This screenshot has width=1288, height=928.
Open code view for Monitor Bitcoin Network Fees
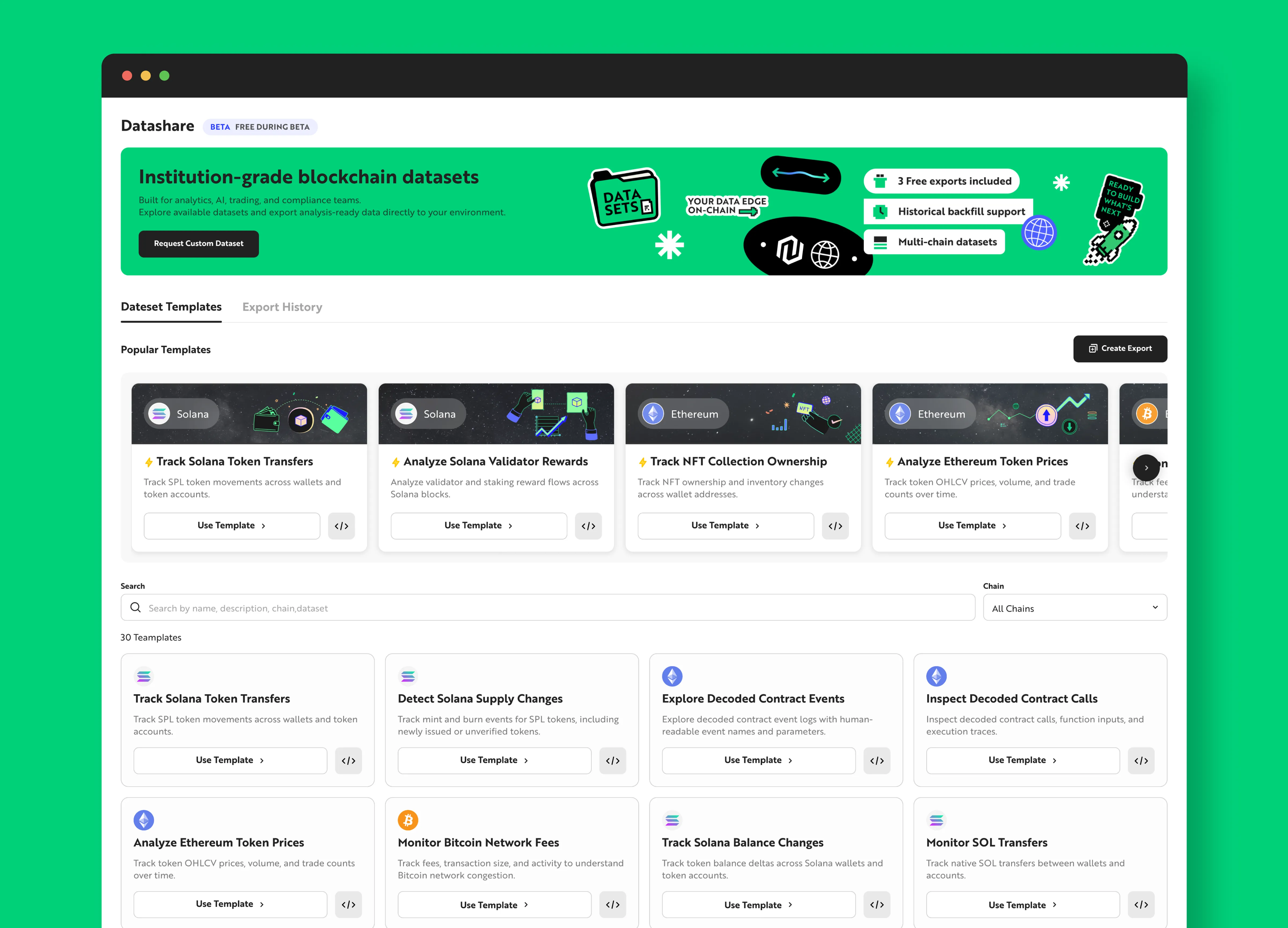point(613,905)
